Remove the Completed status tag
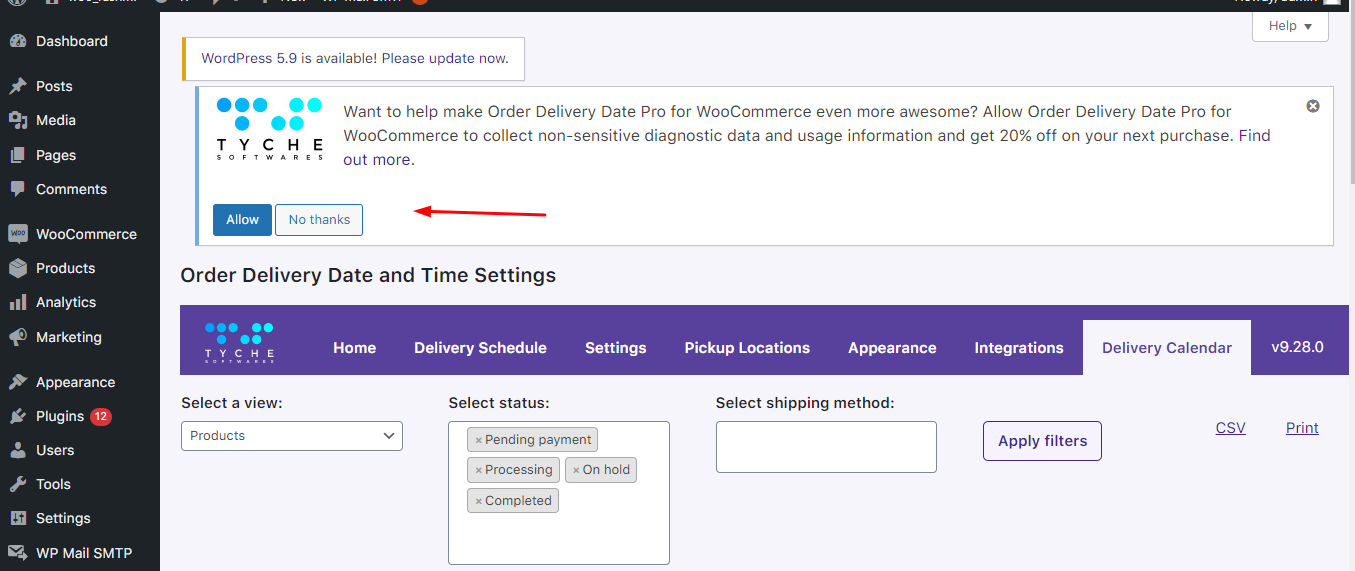Screen dimensions: 1355x571 click(478, 501)
